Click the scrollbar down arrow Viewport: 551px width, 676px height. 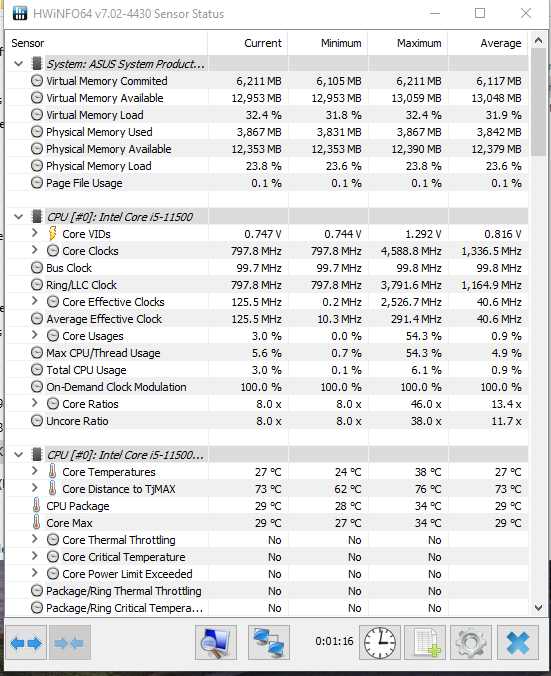pos(538,608)
